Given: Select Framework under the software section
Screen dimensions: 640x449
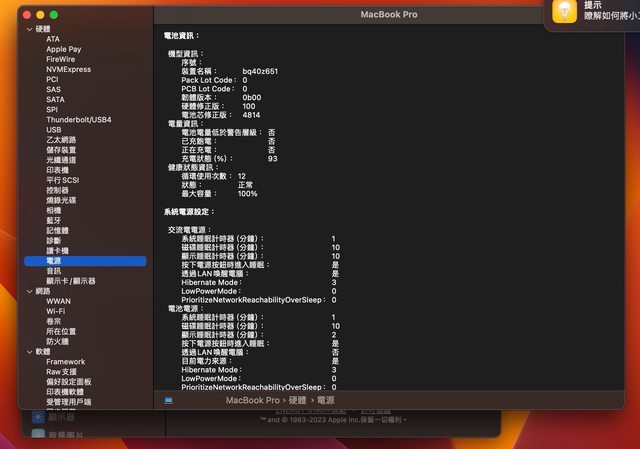Looking at the screenshot, I should pyautogui.click(x=65, y=362).
